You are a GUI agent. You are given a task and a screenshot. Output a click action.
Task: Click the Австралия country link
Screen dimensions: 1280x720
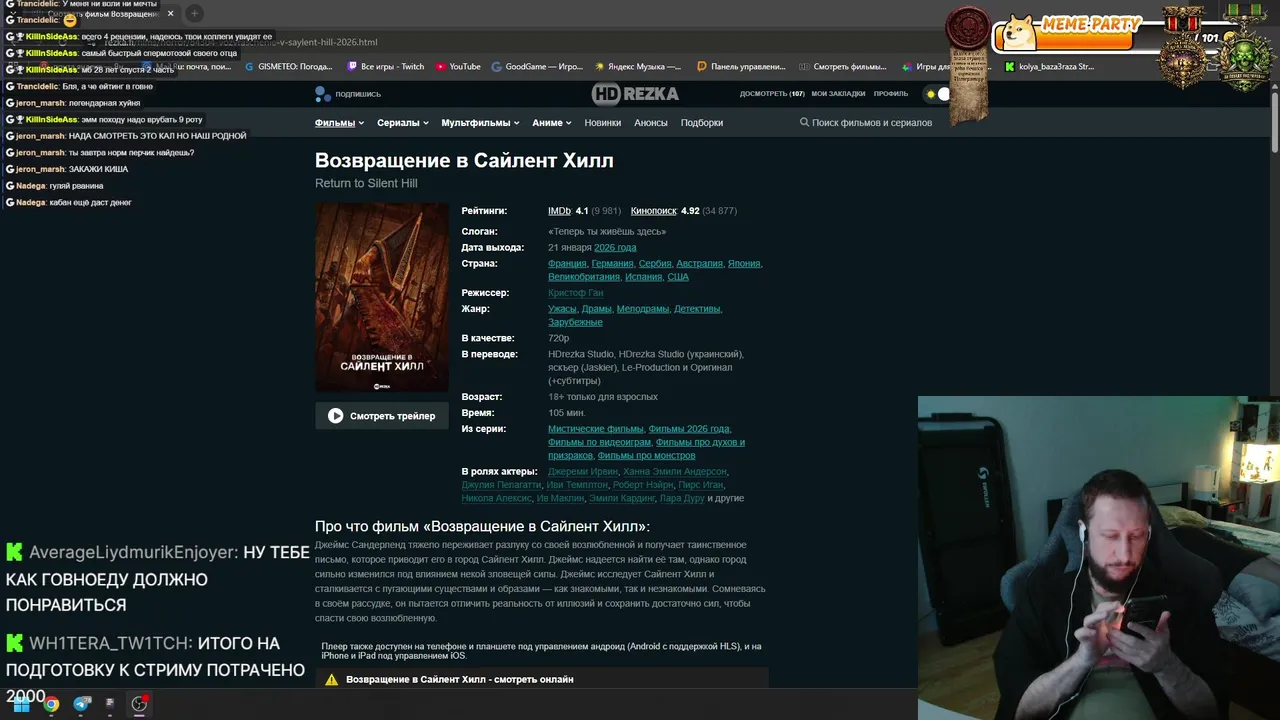[x=699, y=264]
